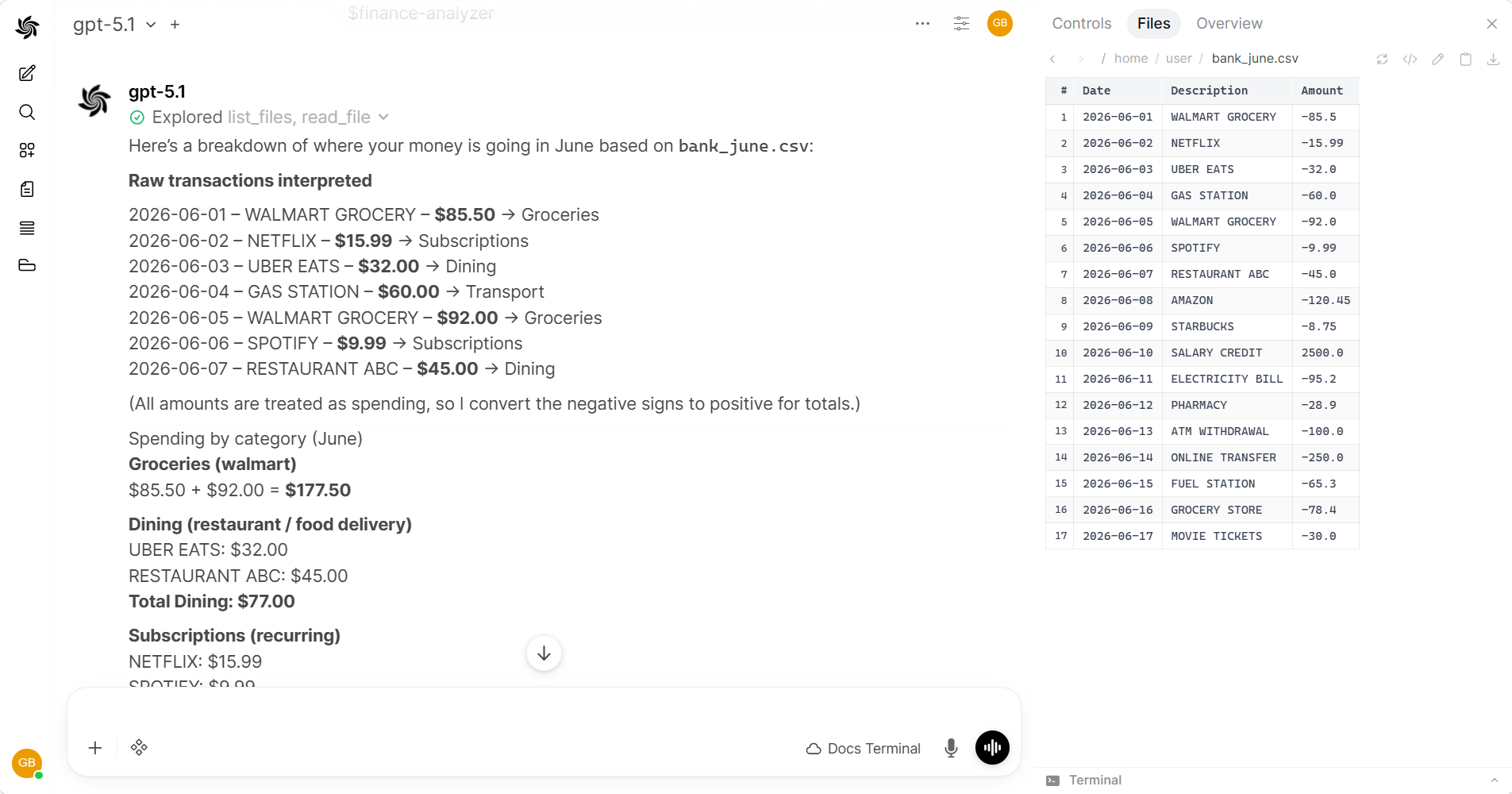Expand the Explored list_files, read_file details
The width and height of the screenshot is (1512, 794).
260,118
